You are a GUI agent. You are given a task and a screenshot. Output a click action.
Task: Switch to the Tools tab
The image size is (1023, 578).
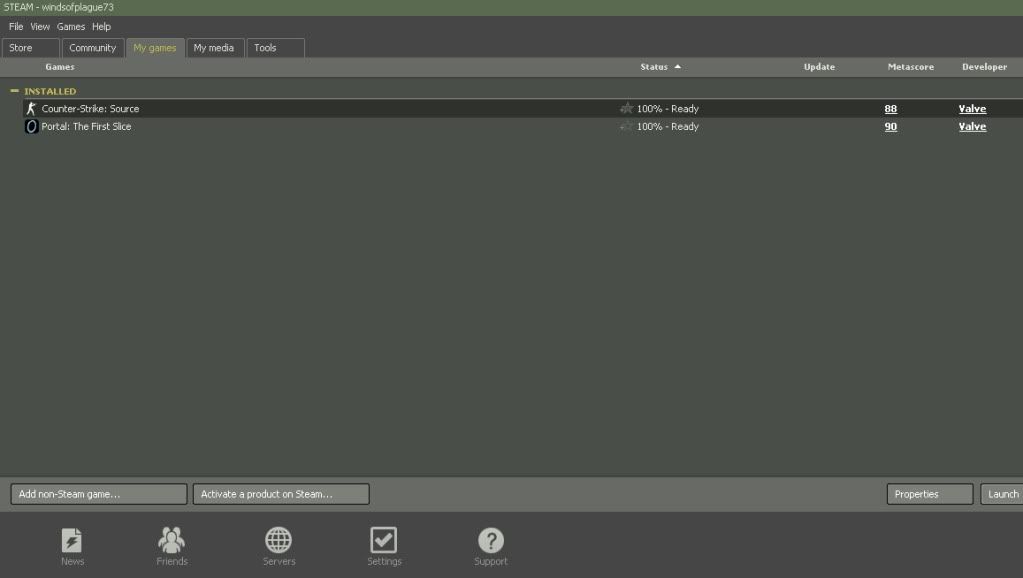click(x=275, y=48)
